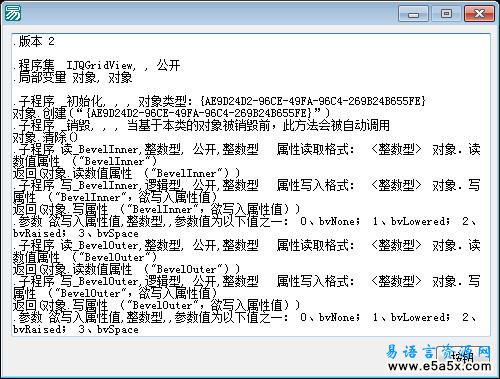Image resolution: width=500 pixels, height=379 pixels.
Task: Minimize the window
Action: click(x=414, y=14)
